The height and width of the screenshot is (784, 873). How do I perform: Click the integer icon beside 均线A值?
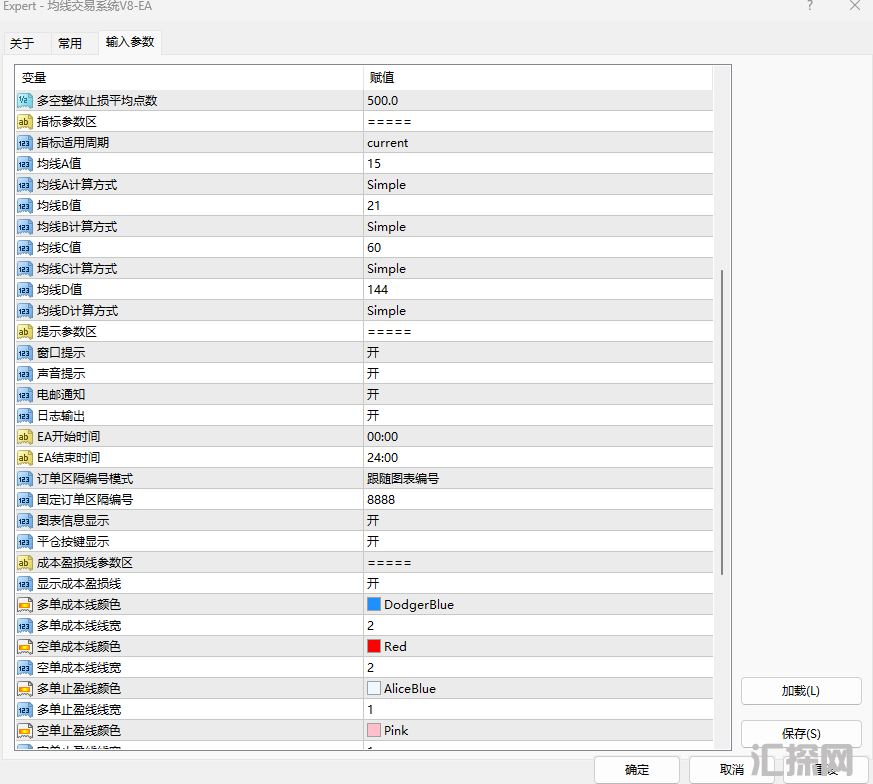[x=25, y=163]
